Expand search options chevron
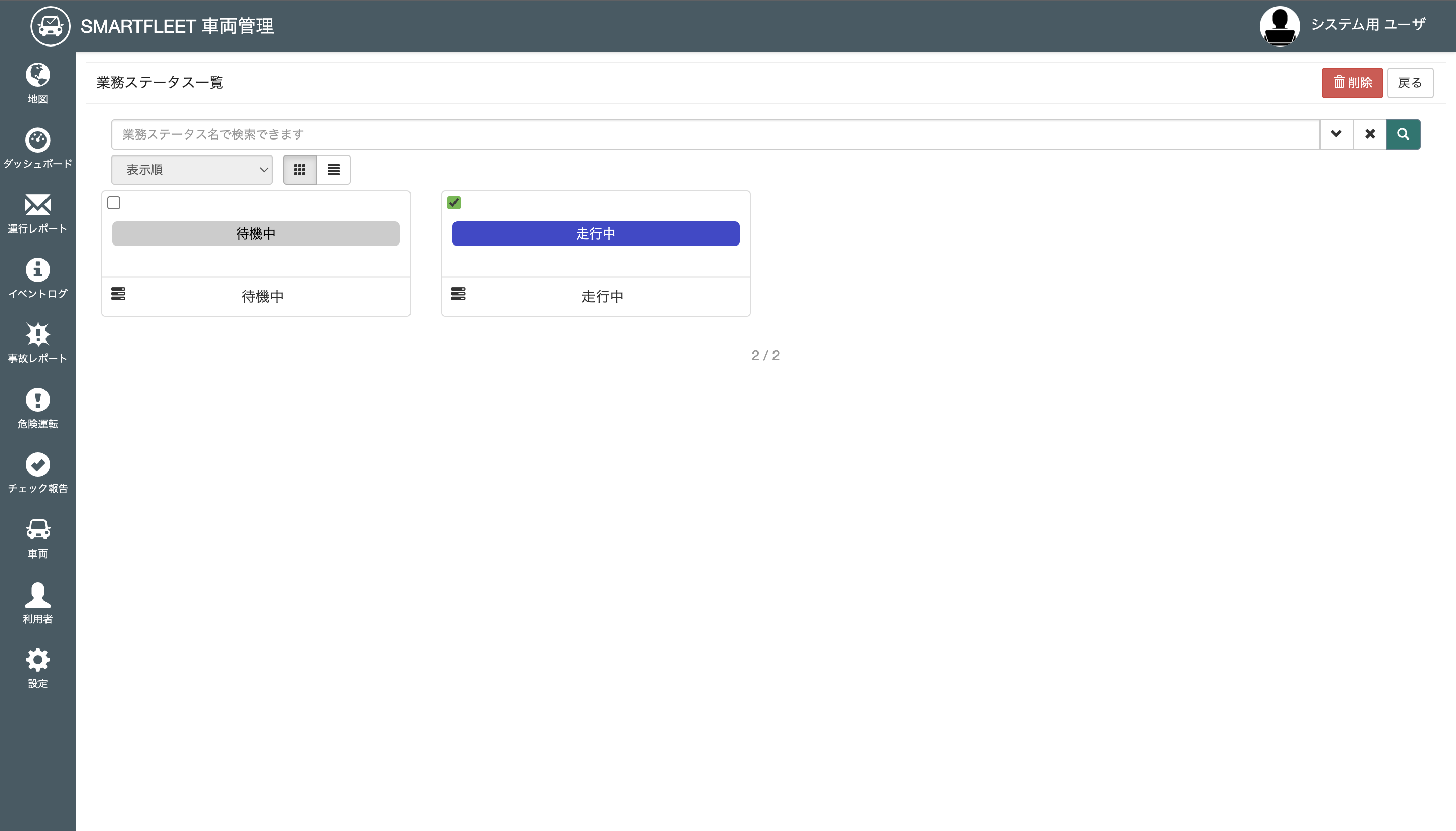1456x831 pixels. click(1336, 134)
